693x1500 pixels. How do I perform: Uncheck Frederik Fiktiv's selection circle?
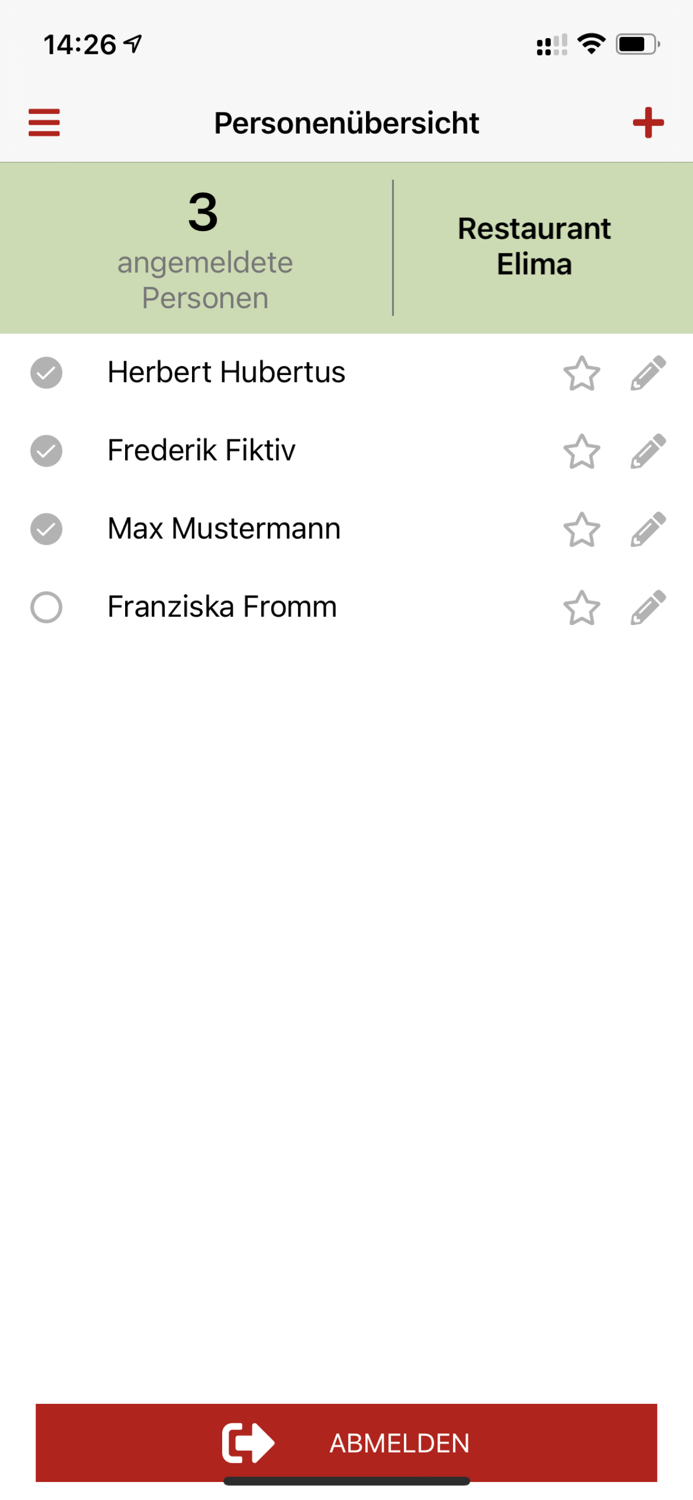46,451
